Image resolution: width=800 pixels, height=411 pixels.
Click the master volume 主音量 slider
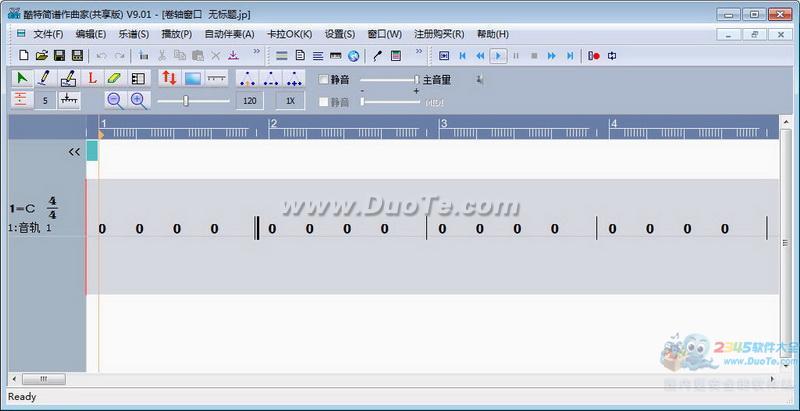(390, 80)
